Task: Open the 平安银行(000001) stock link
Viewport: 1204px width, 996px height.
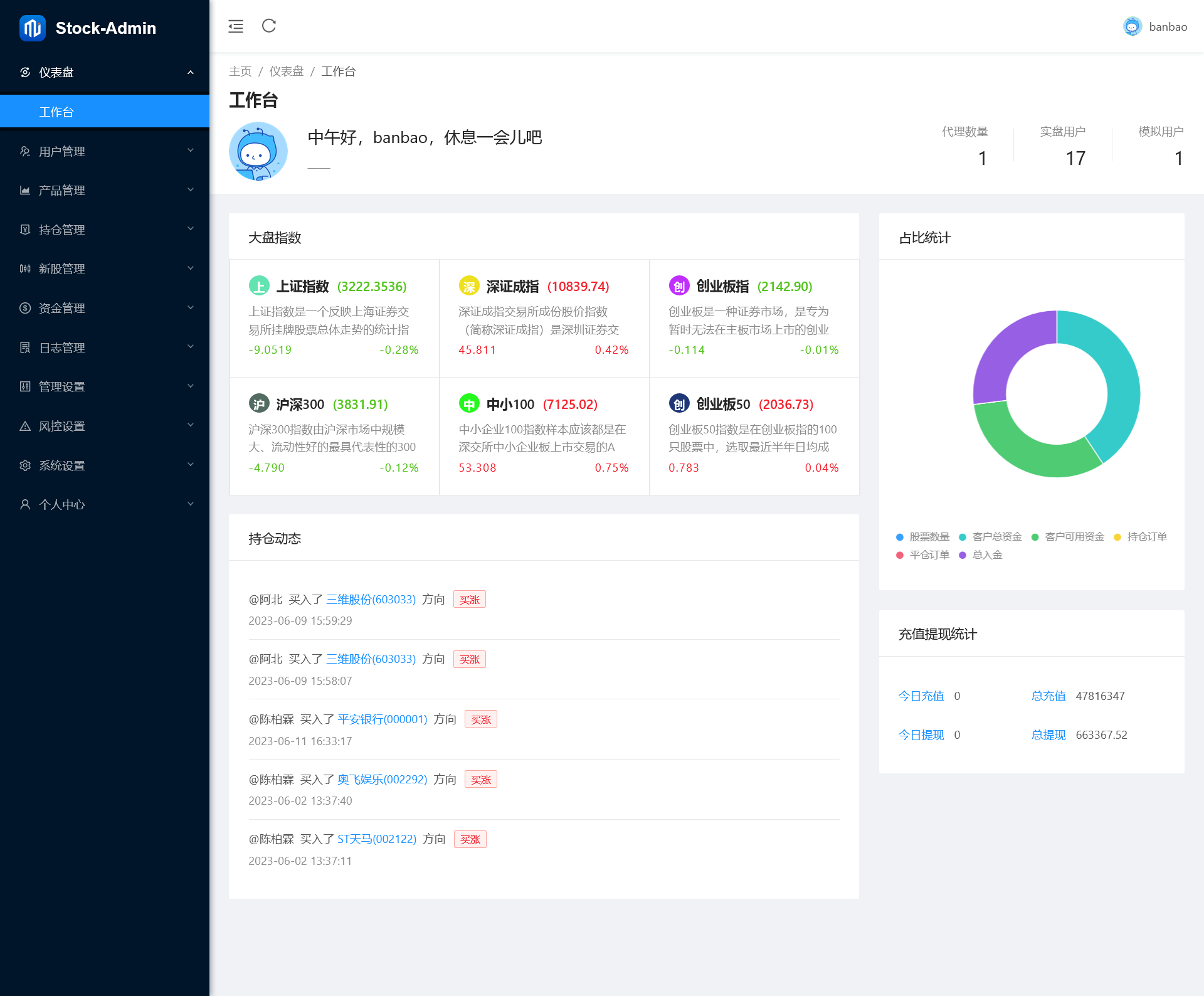Action: (x=382, y=719)
